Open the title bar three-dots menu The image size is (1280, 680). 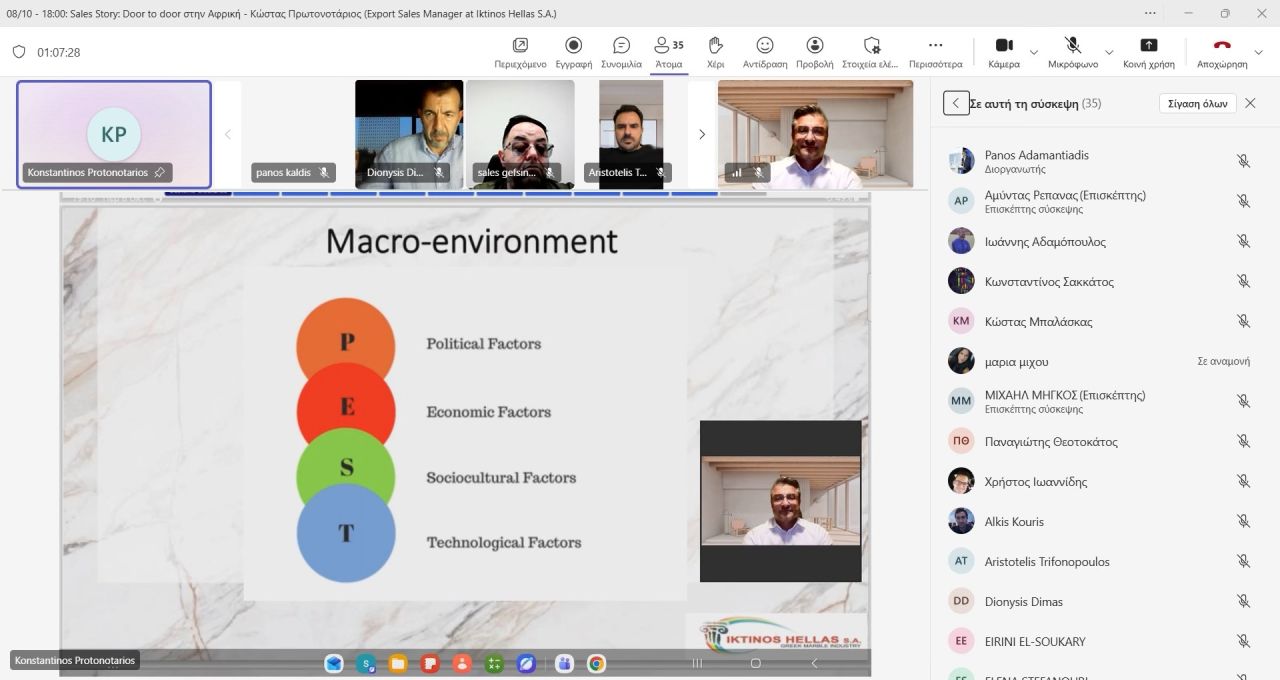pos(1151,13)
